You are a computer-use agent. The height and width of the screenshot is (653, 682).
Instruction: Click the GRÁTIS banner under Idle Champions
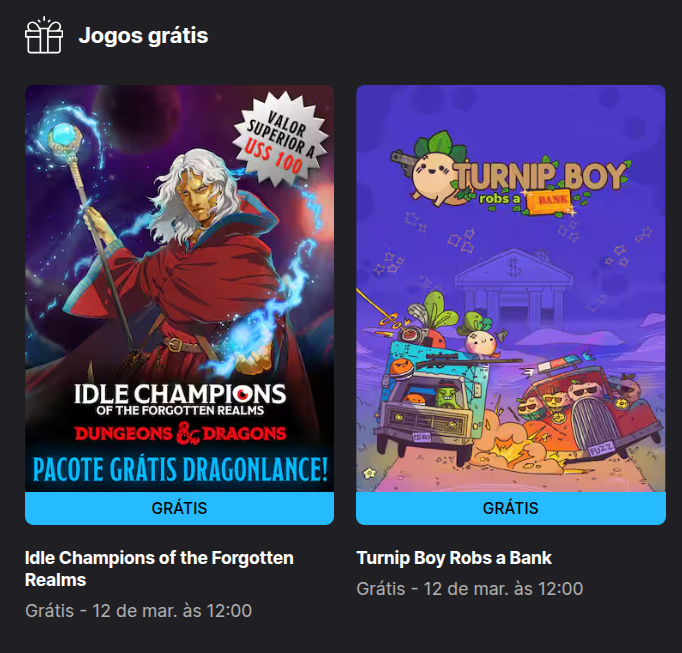(x=180, y=508)
